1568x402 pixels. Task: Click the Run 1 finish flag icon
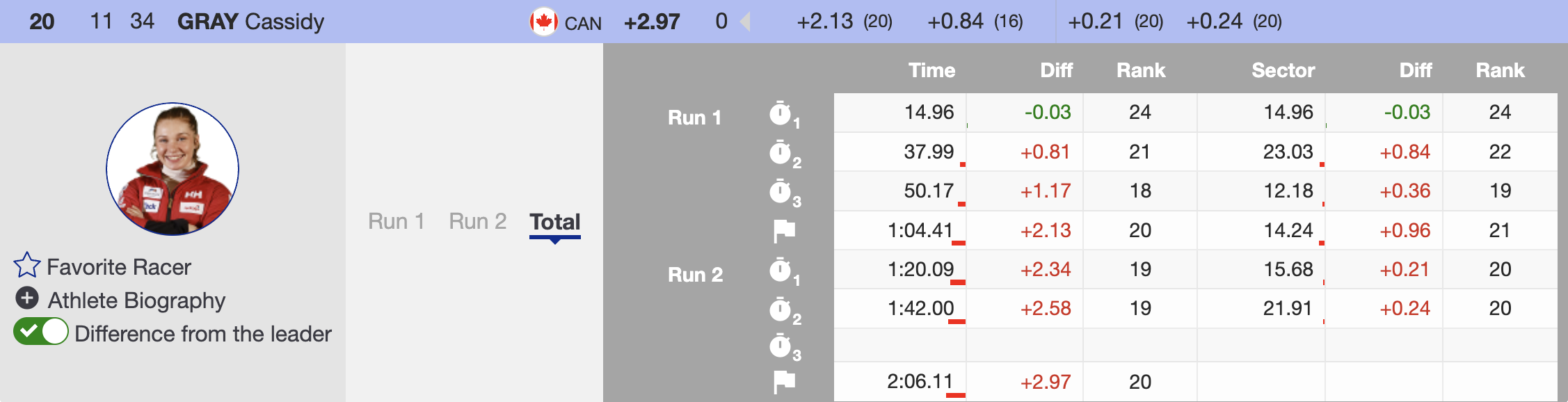784,231
